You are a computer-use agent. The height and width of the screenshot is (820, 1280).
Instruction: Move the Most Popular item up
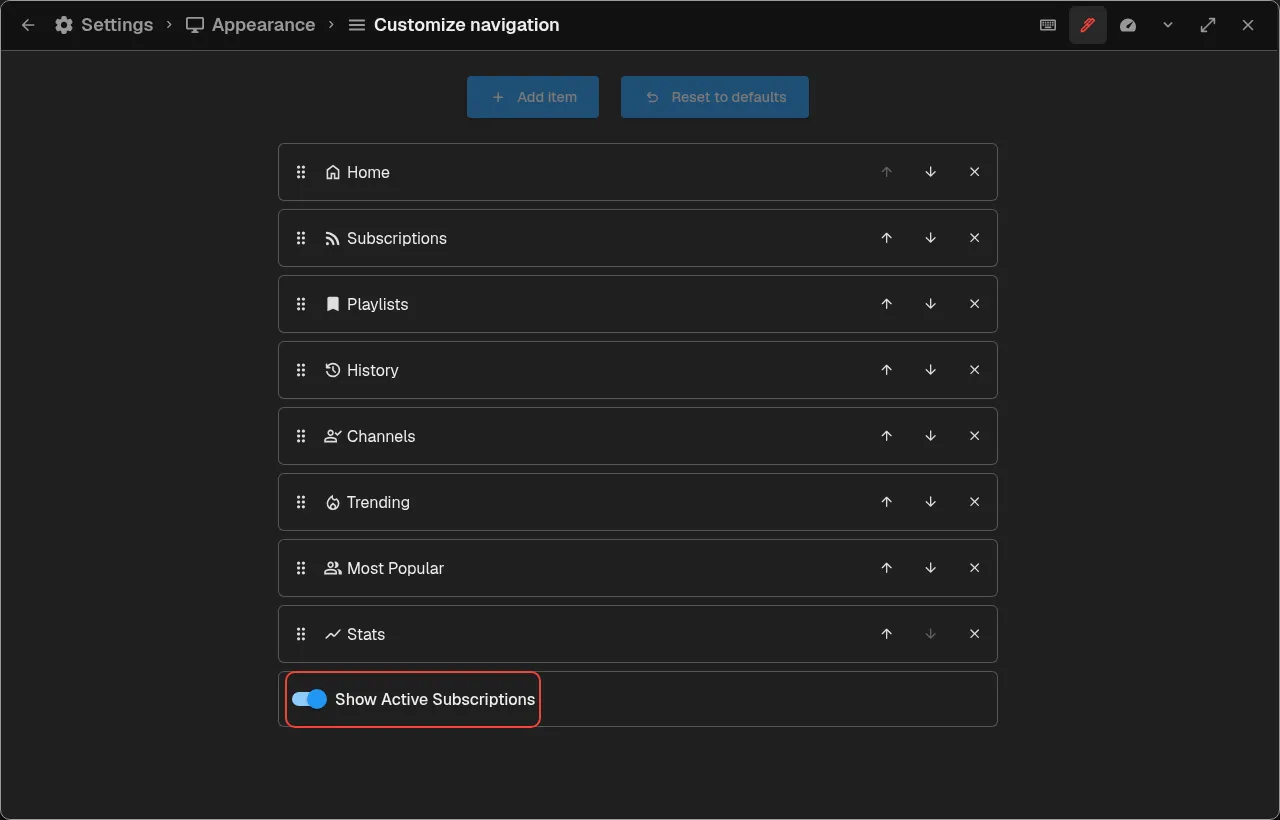887,568
